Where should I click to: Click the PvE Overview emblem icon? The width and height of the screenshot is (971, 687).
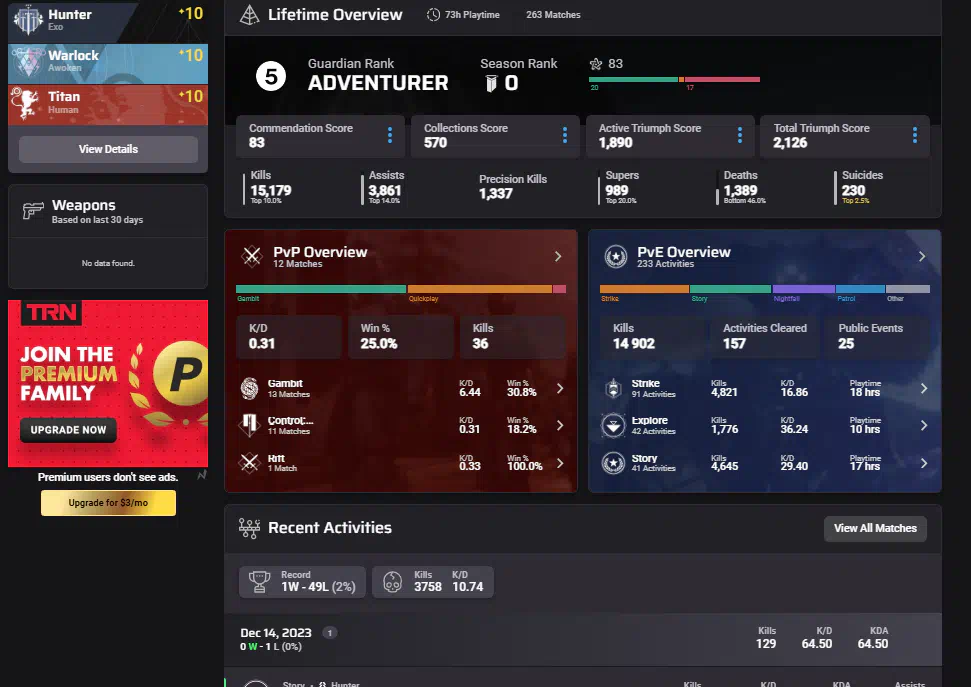[616, 257]
